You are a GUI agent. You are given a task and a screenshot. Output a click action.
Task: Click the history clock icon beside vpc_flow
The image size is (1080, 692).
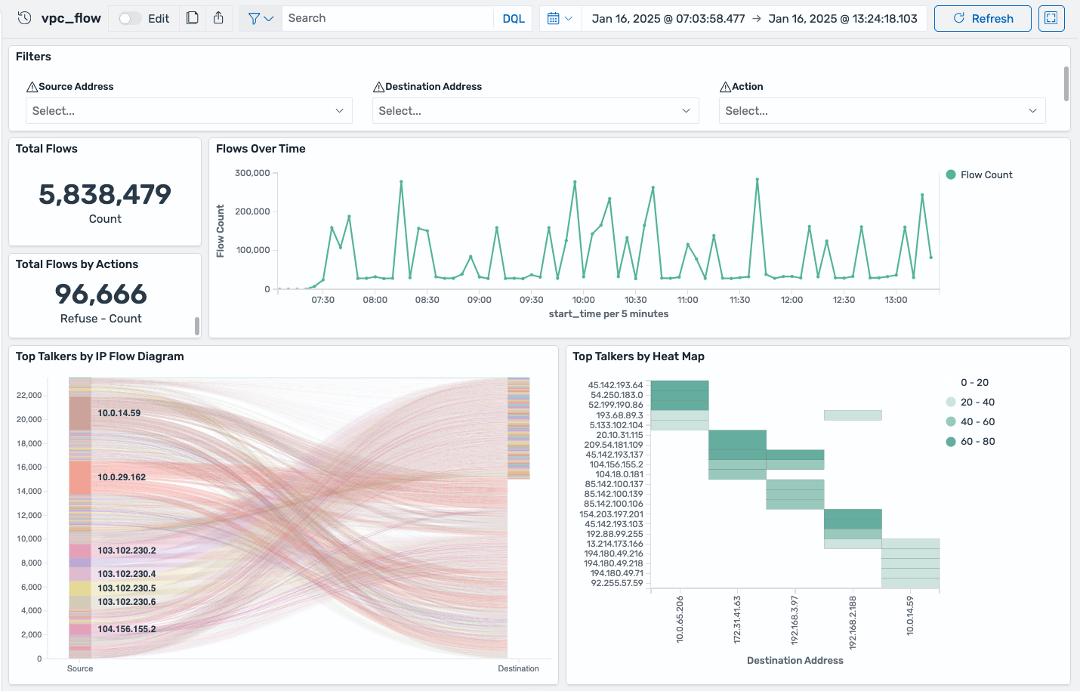point(24,18)
